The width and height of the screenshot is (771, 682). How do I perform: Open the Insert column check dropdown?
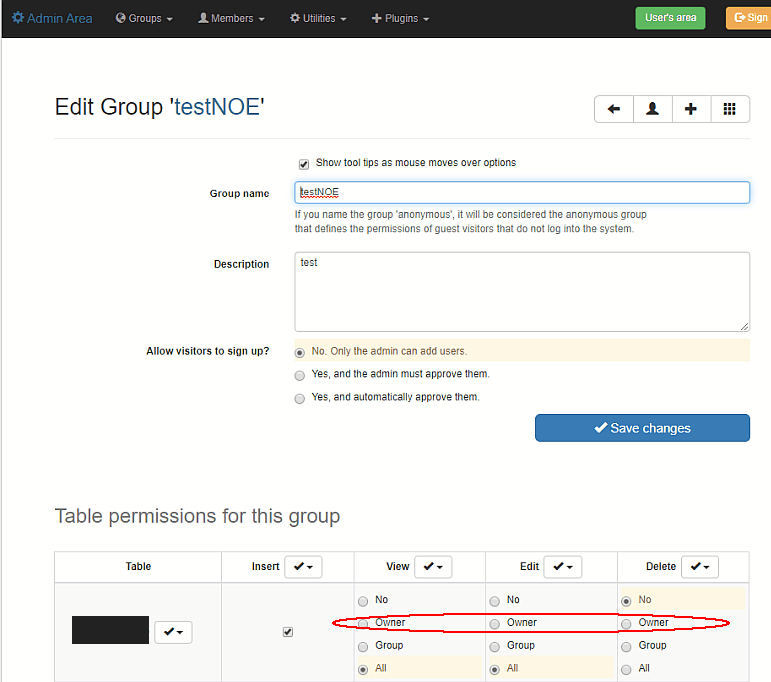(303, 566)
